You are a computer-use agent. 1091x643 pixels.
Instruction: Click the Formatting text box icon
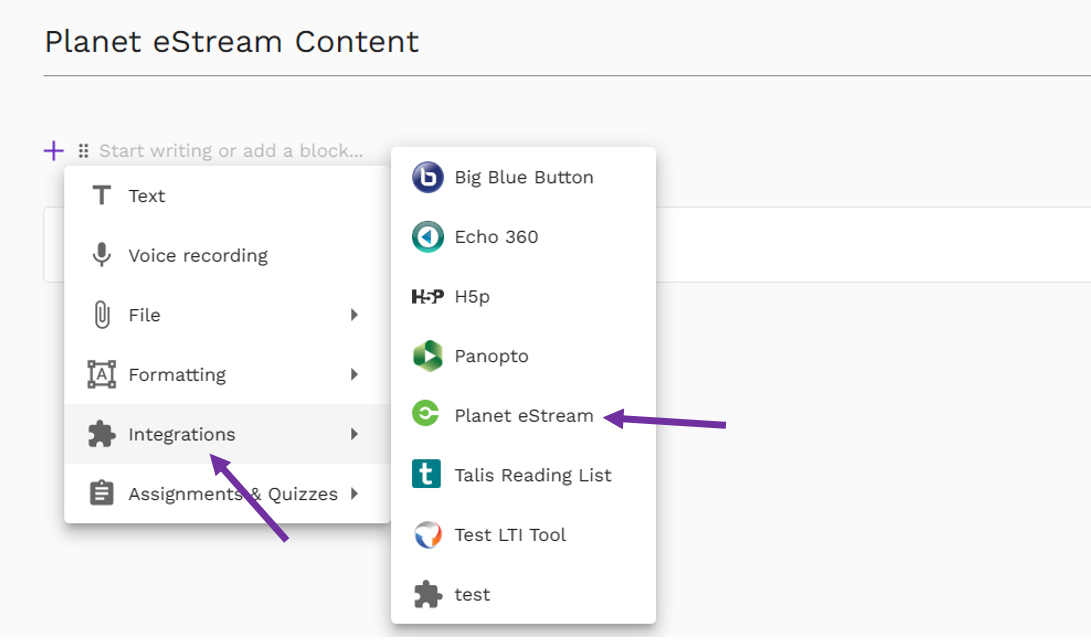(102, 374)
